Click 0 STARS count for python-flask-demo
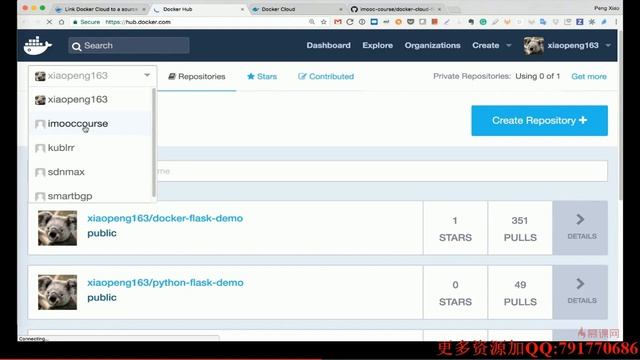 tap(455, 293)
